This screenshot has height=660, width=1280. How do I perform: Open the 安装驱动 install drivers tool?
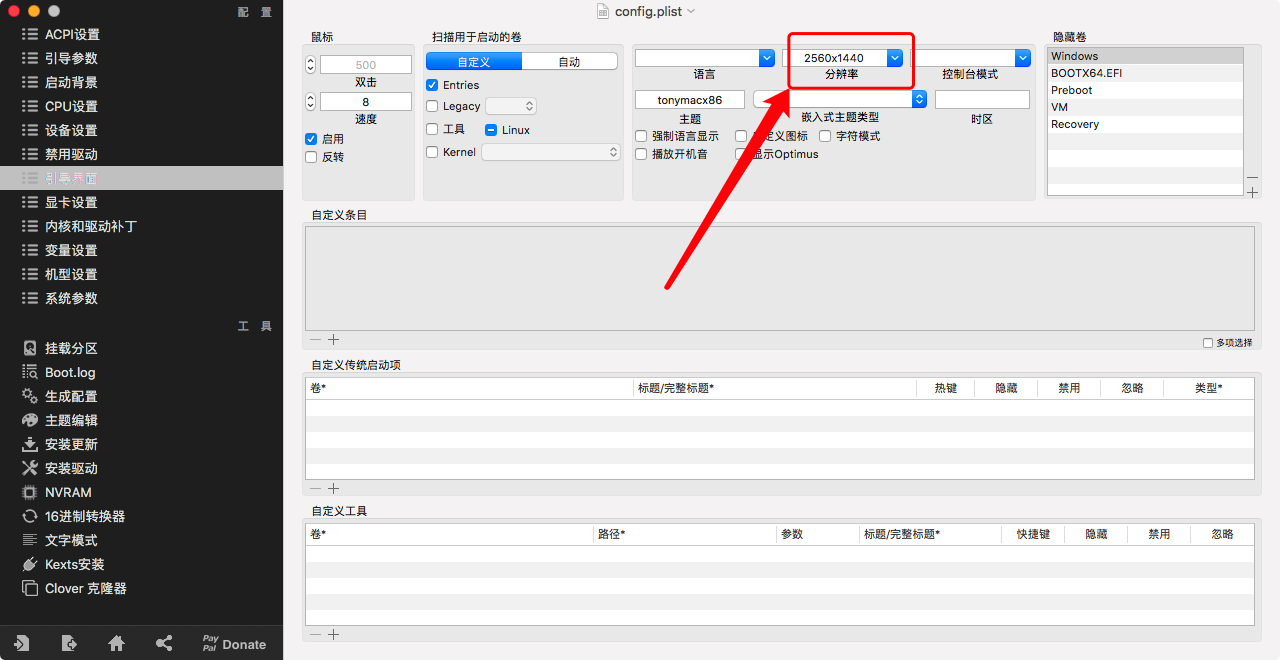click(x=60, y=468)
